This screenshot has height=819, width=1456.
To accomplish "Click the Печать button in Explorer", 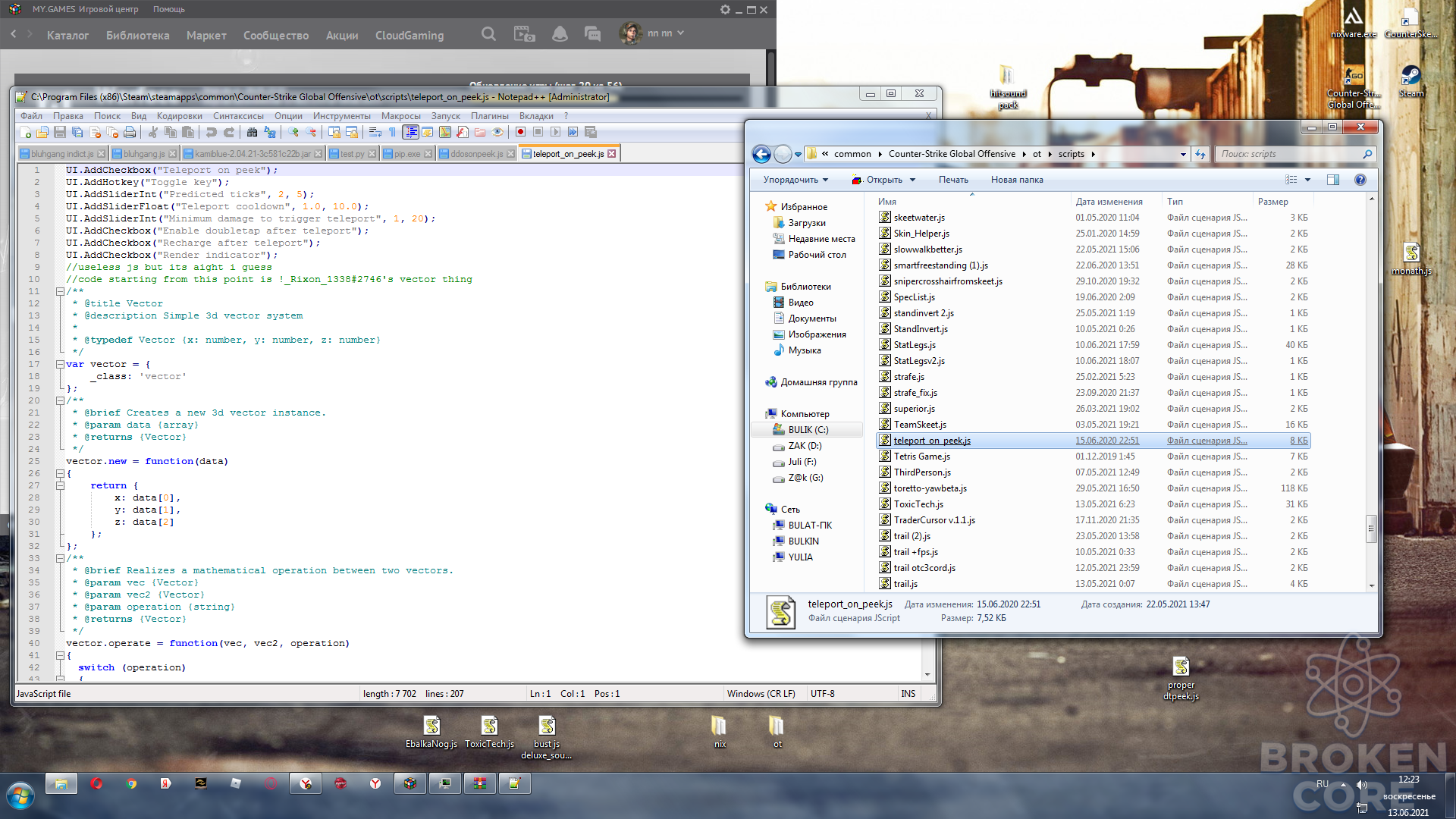I will (953, 180).
